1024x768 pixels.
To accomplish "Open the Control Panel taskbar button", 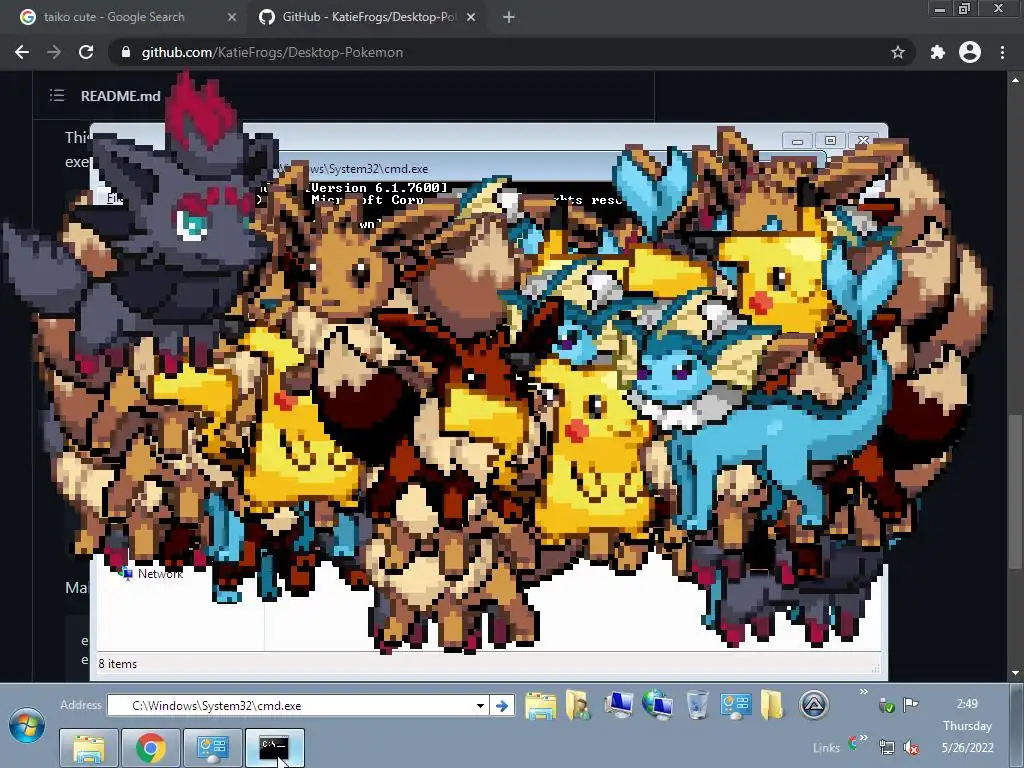I will click(x=212, y=748).
